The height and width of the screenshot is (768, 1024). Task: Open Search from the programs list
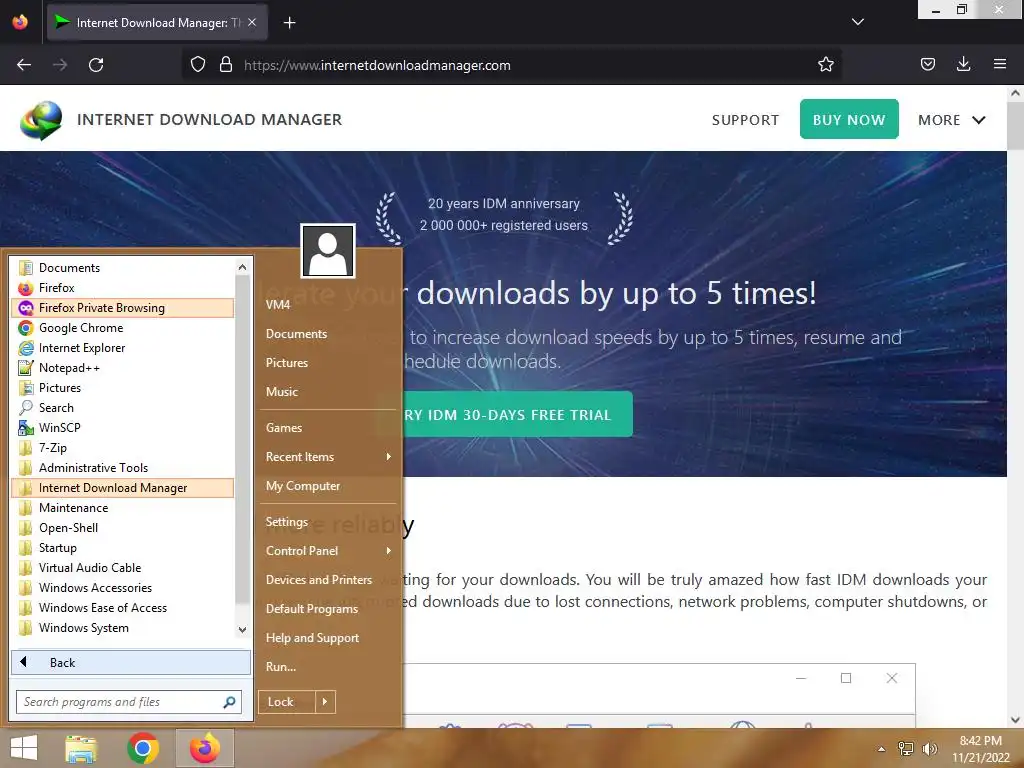click(122, 408)
